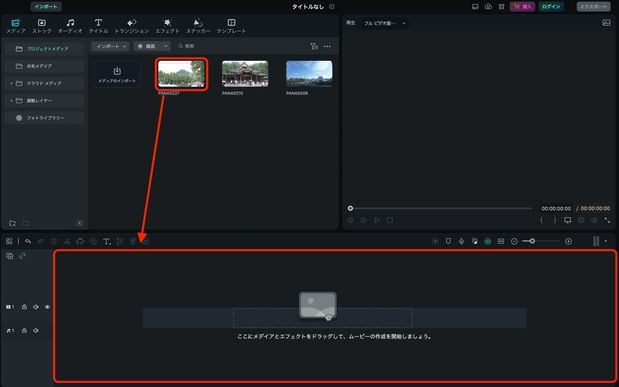Collapse the media sidebar with the arrow button
This screenshot has width=619, height=387.
(80, 223)
